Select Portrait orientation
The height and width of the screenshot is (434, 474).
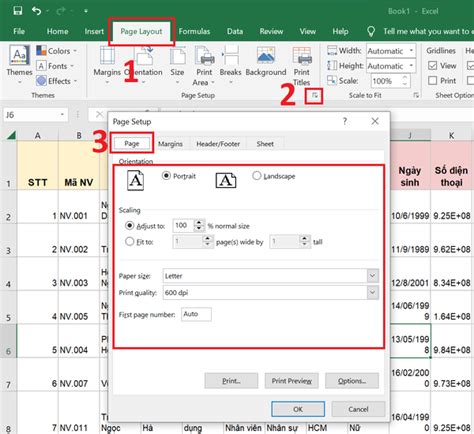[179, 176]
